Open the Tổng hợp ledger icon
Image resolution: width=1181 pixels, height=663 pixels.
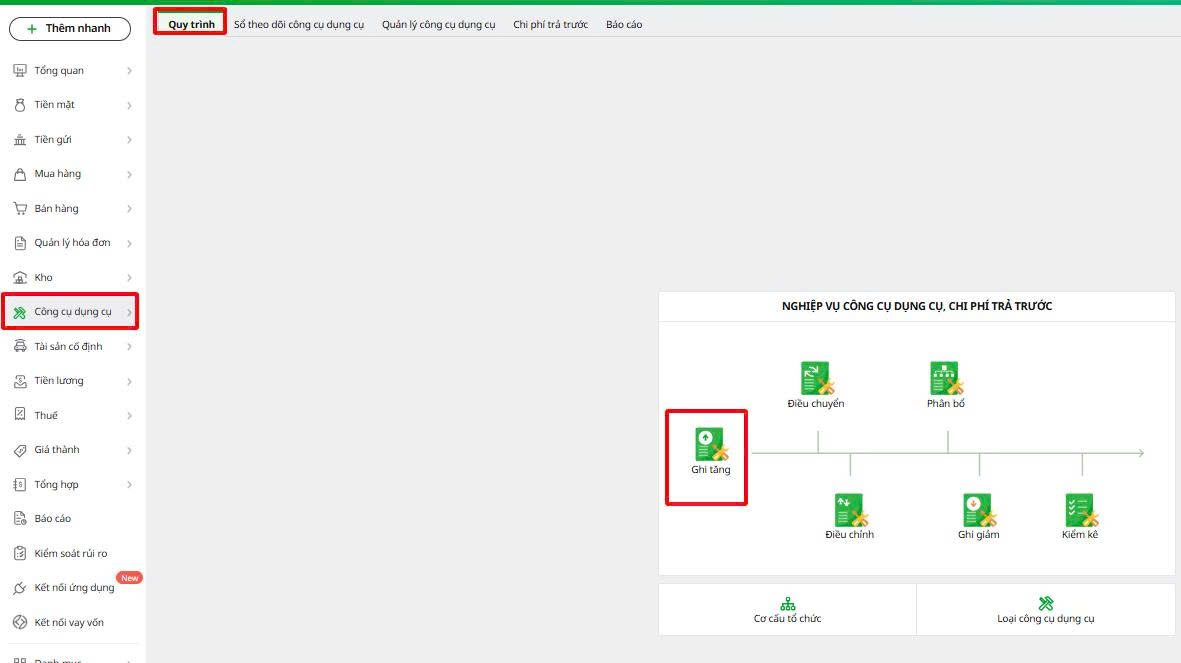click(x=20, y=484)
